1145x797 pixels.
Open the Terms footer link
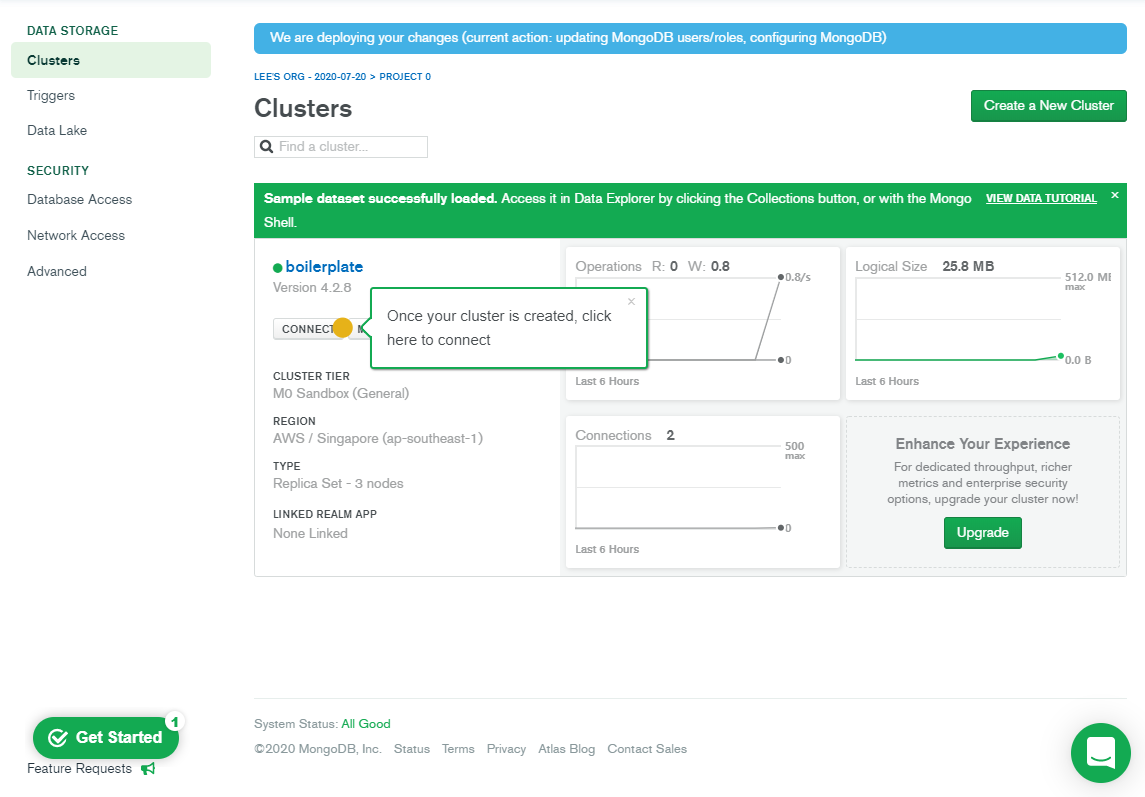[458, 749]
